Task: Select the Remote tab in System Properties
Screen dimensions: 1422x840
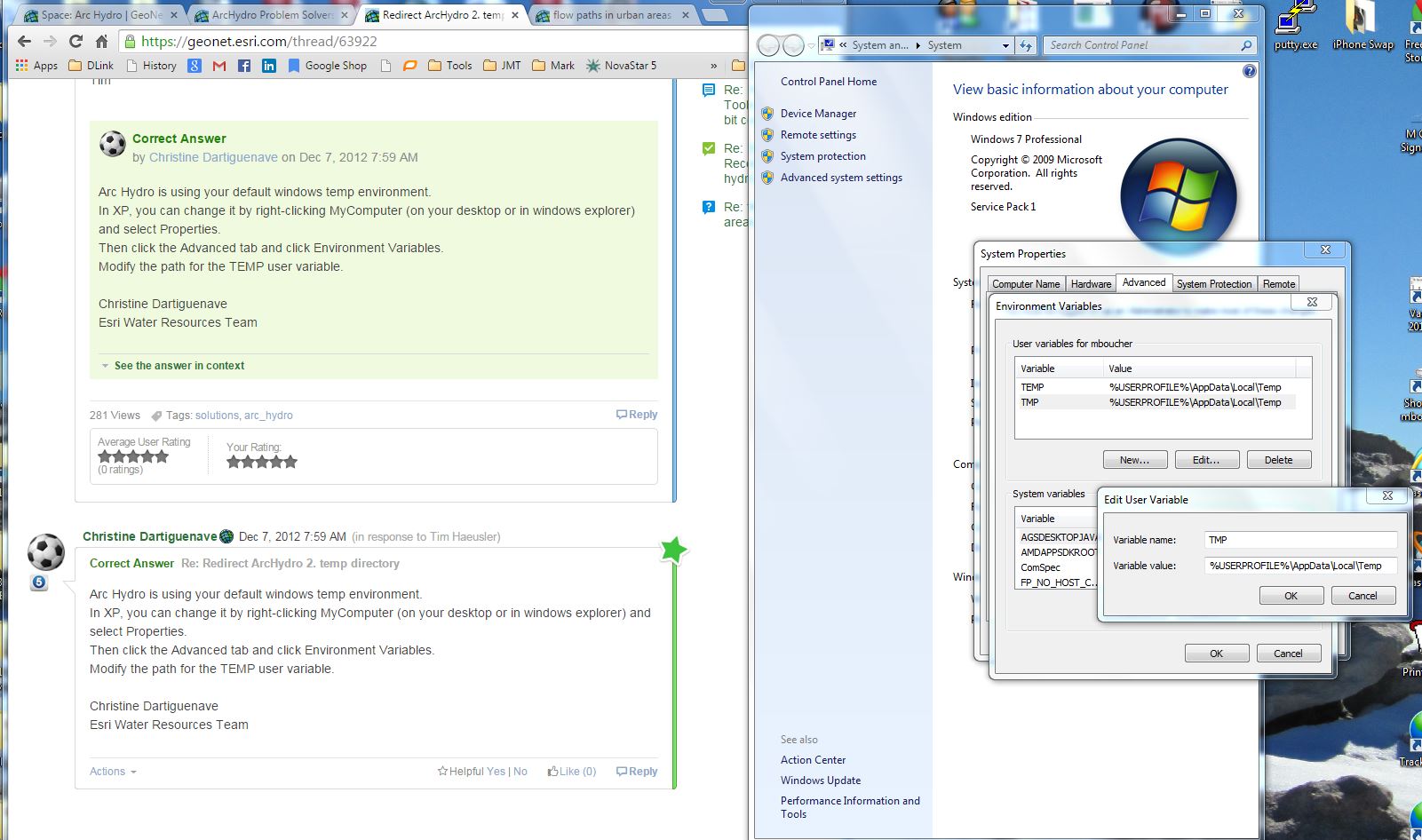Action: [1279, 284]
